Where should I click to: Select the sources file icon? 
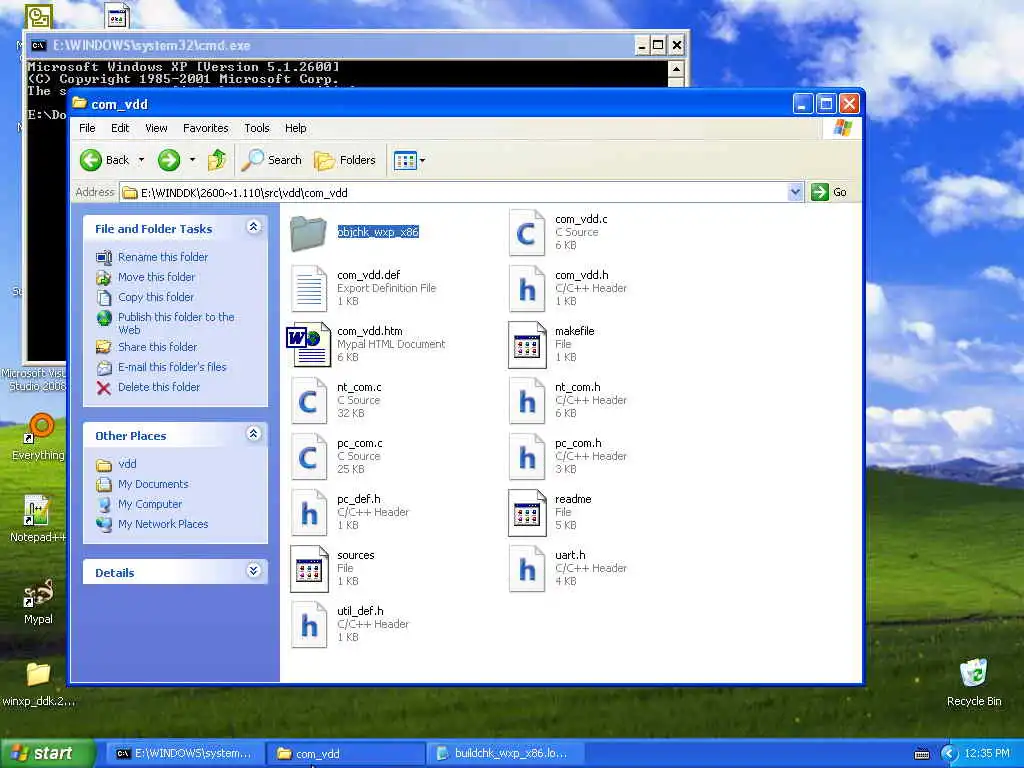coord(308,569)
